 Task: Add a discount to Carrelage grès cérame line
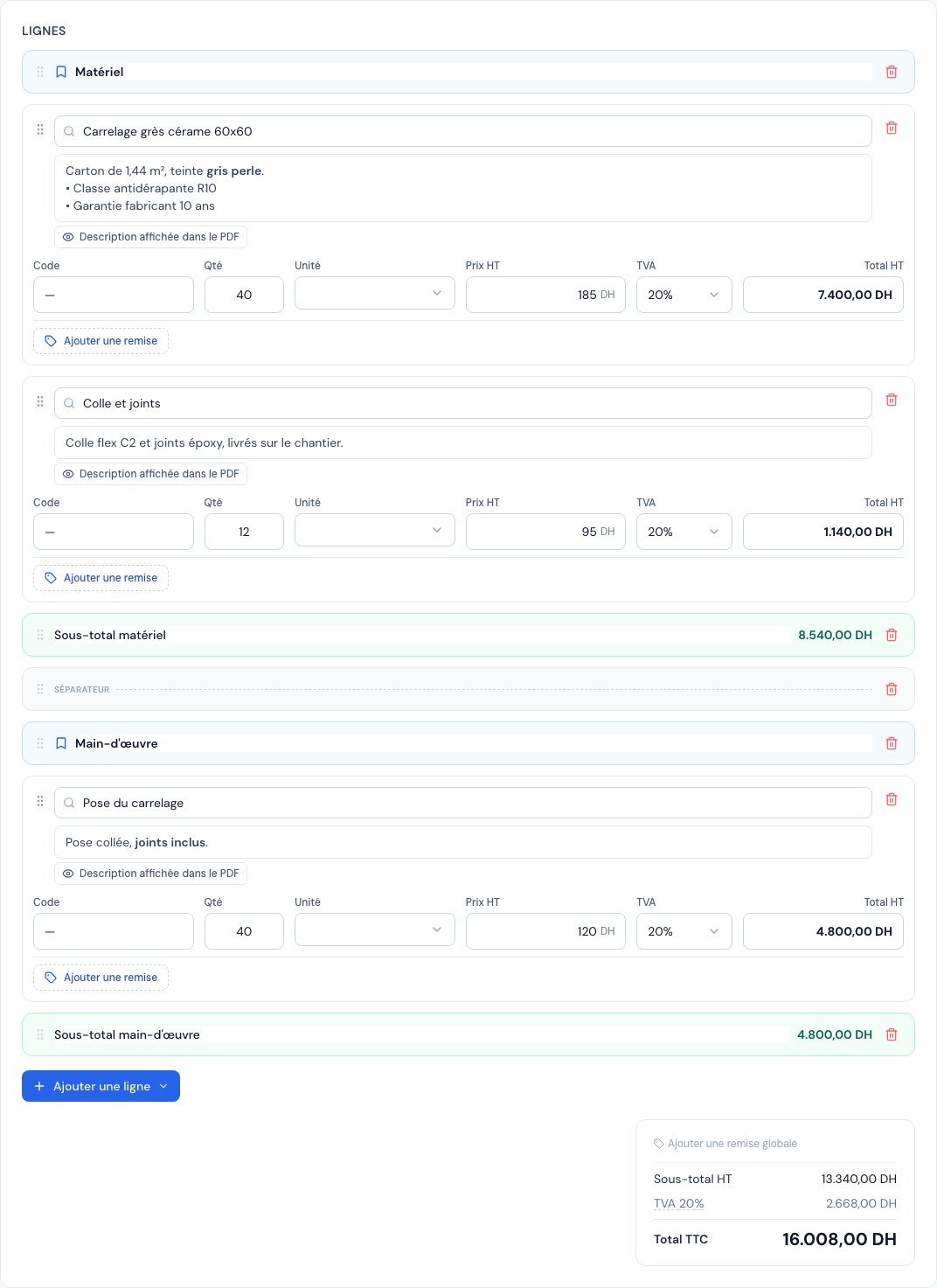point(101,341)
